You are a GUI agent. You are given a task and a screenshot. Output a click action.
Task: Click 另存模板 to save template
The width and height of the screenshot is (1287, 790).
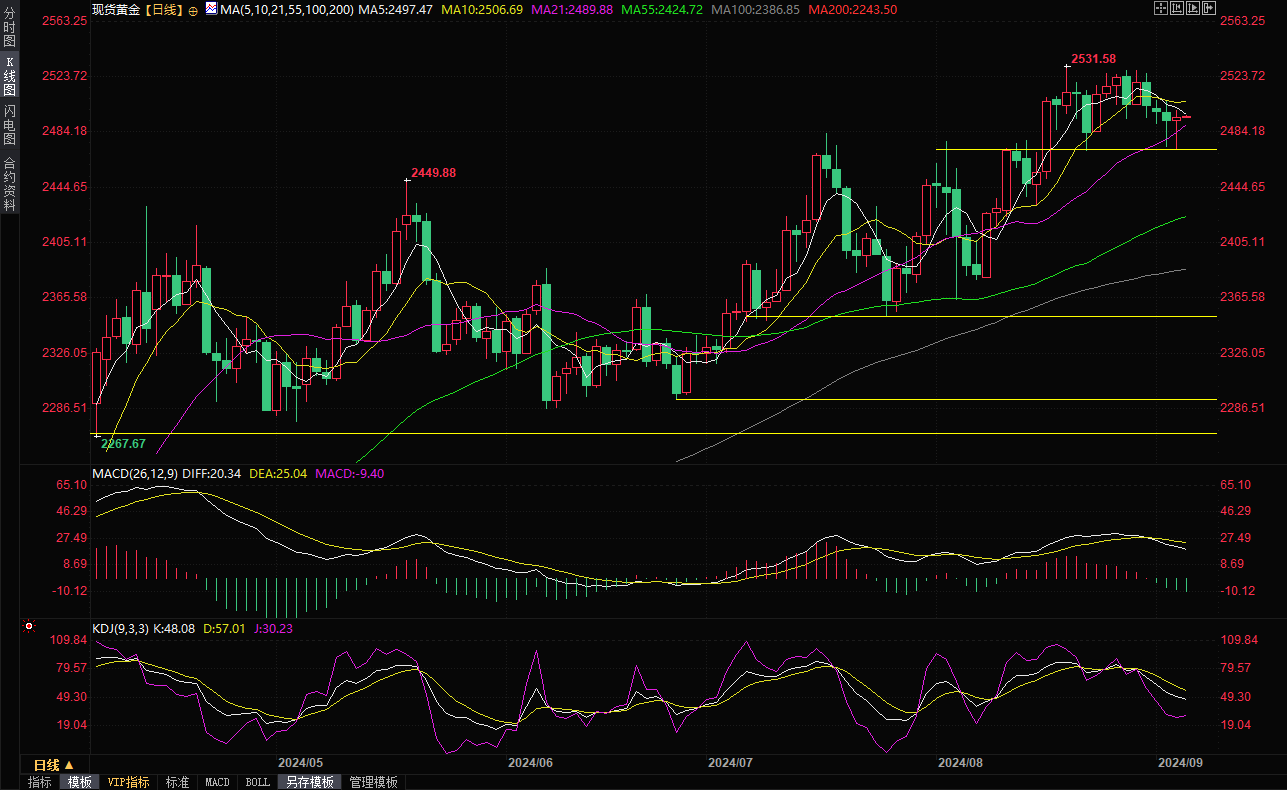(309, 782)
